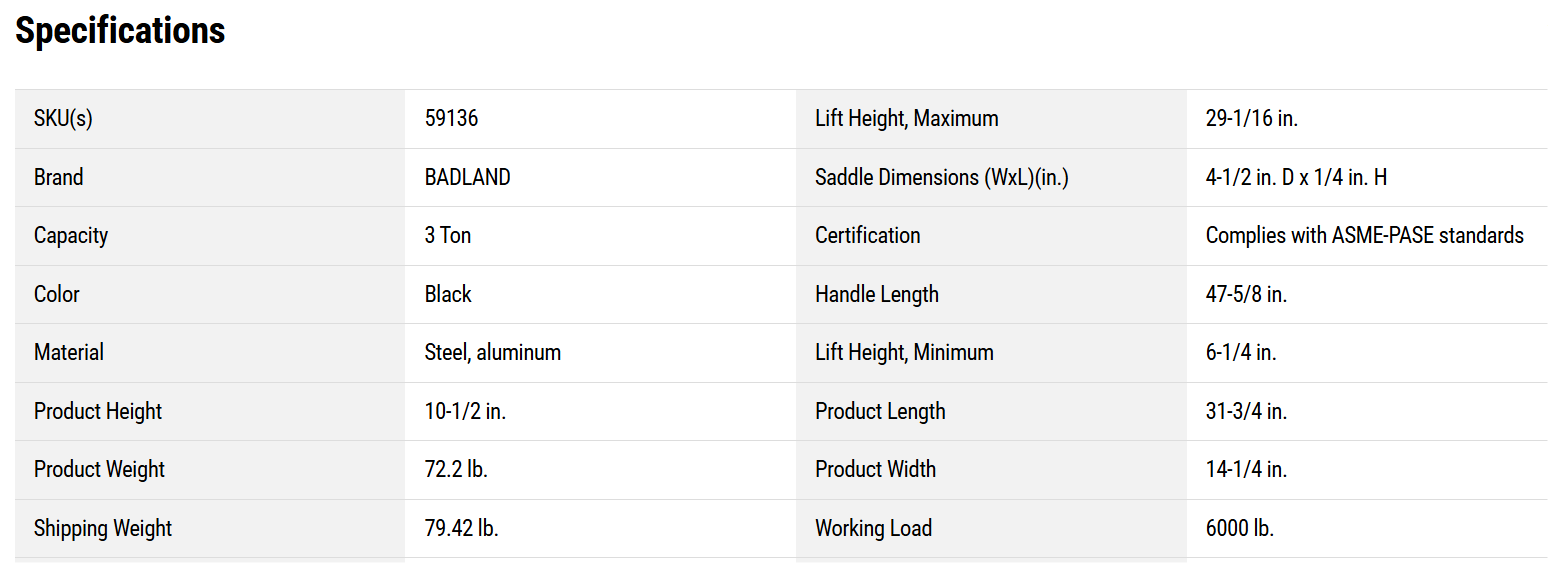Click the Capacity label

coord(71,235)
